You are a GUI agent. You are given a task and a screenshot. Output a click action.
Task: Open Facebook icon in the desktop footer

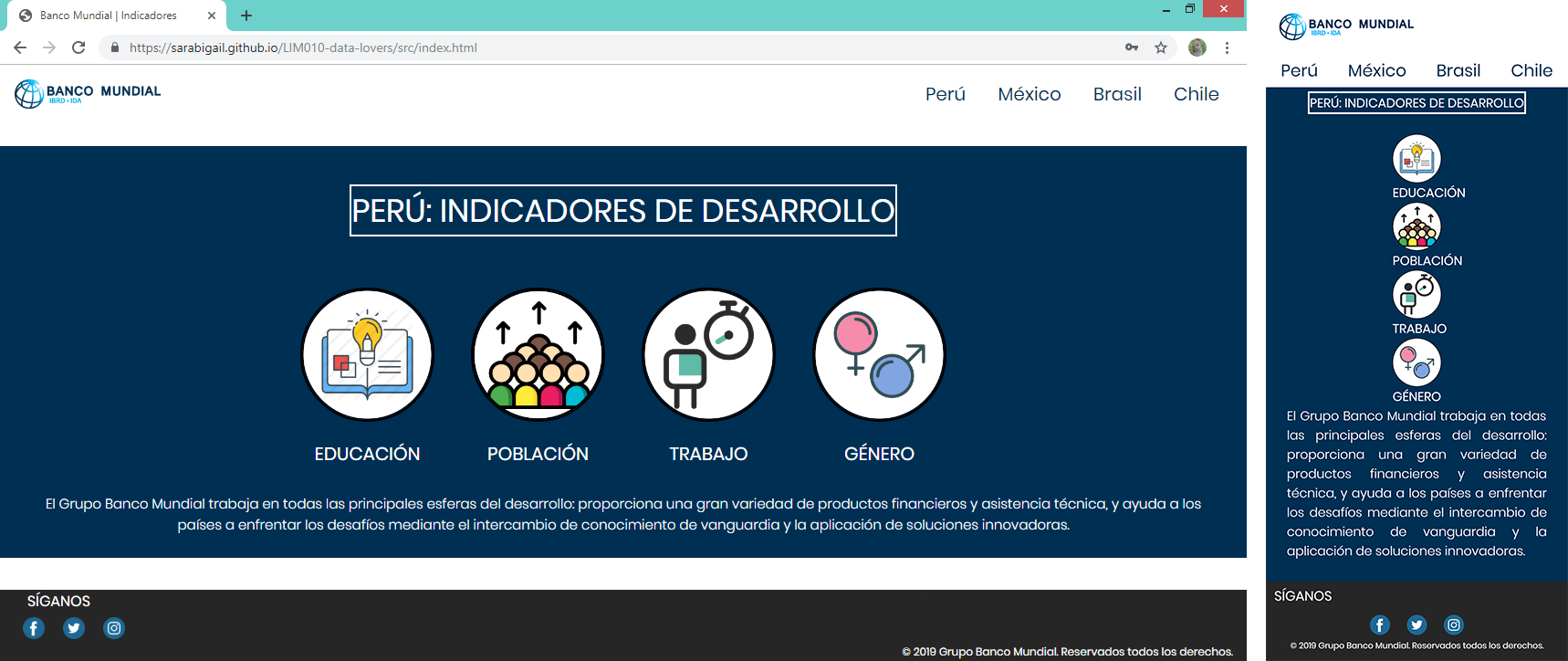(34, 628)
